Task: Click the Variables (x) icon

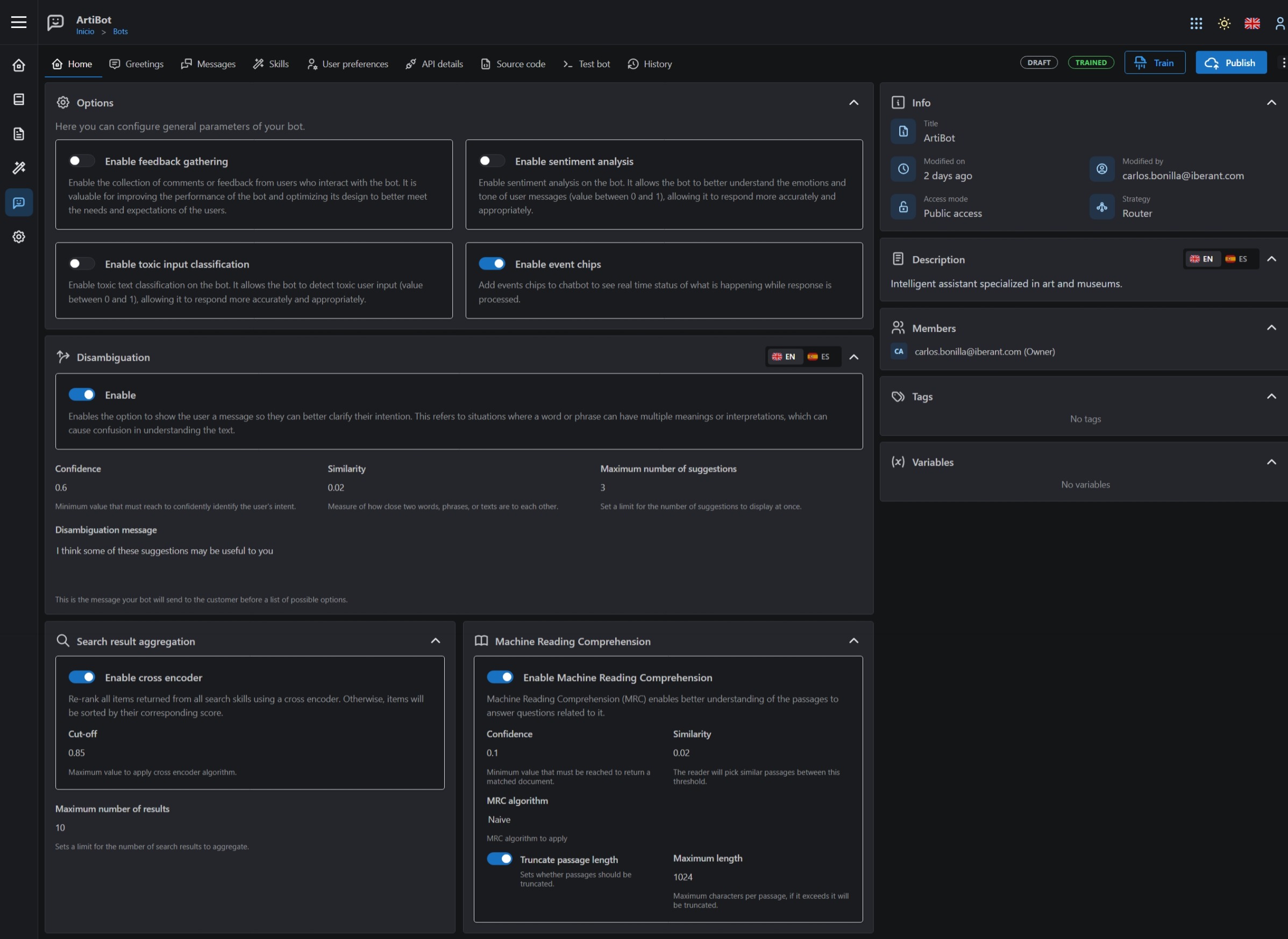Action: click(898, 461)
